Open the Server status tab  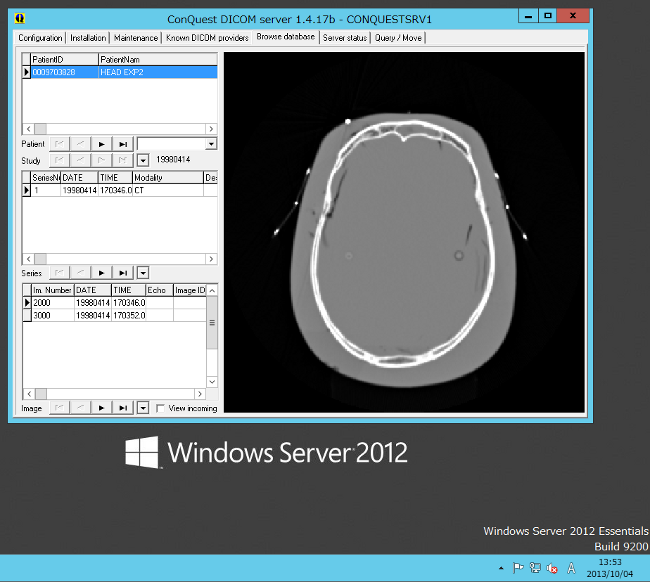tap(345, 38)
